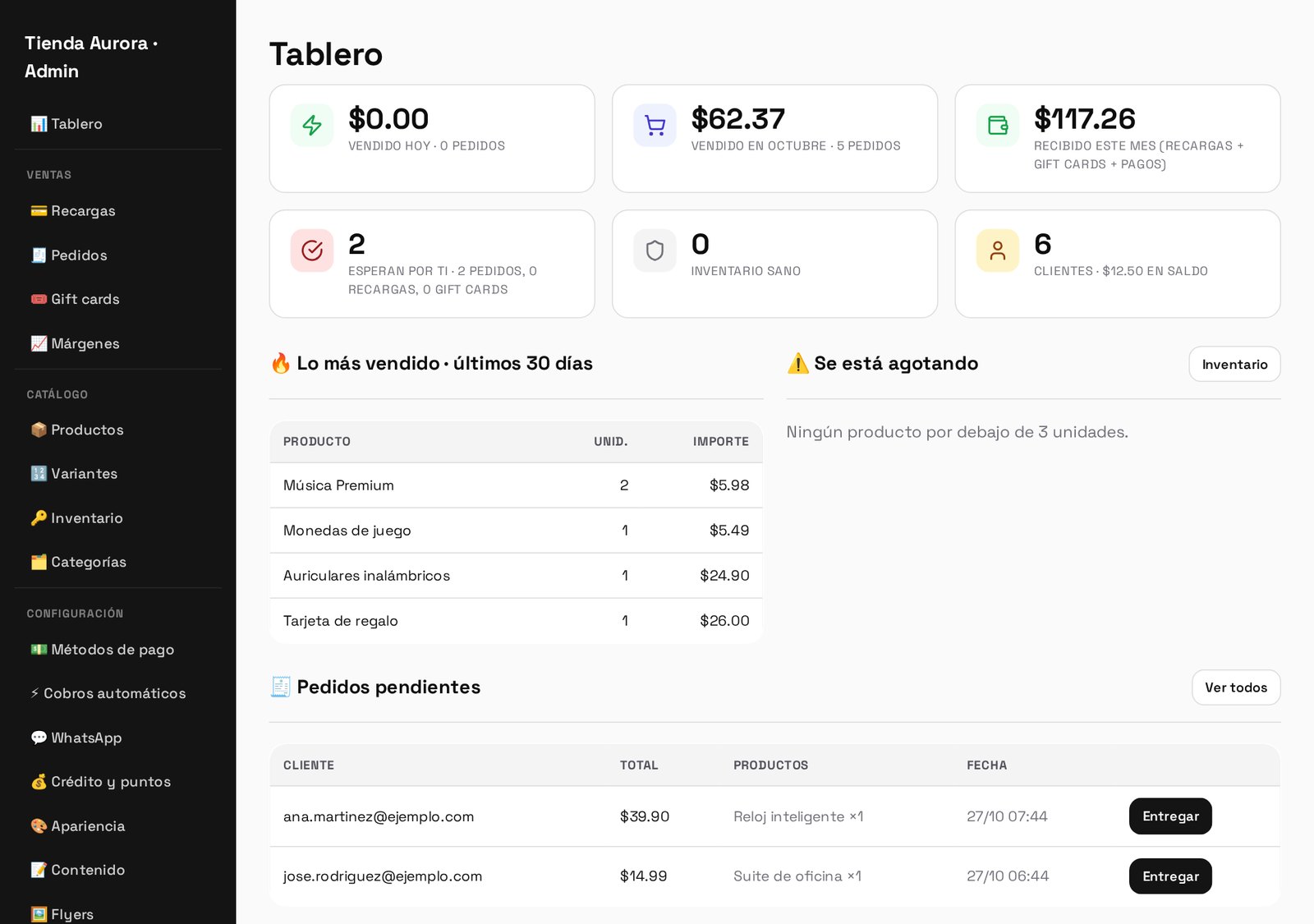Click Reloj inteligente ×1 product cell
The height and width of the screenshot is (924, 1314).
pos(798,816)
